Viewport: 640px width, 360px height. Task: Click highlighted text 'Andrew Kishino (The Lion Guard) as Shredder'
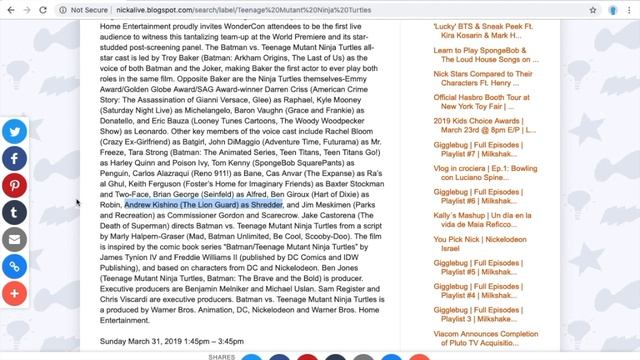click(x=203, y=205)
